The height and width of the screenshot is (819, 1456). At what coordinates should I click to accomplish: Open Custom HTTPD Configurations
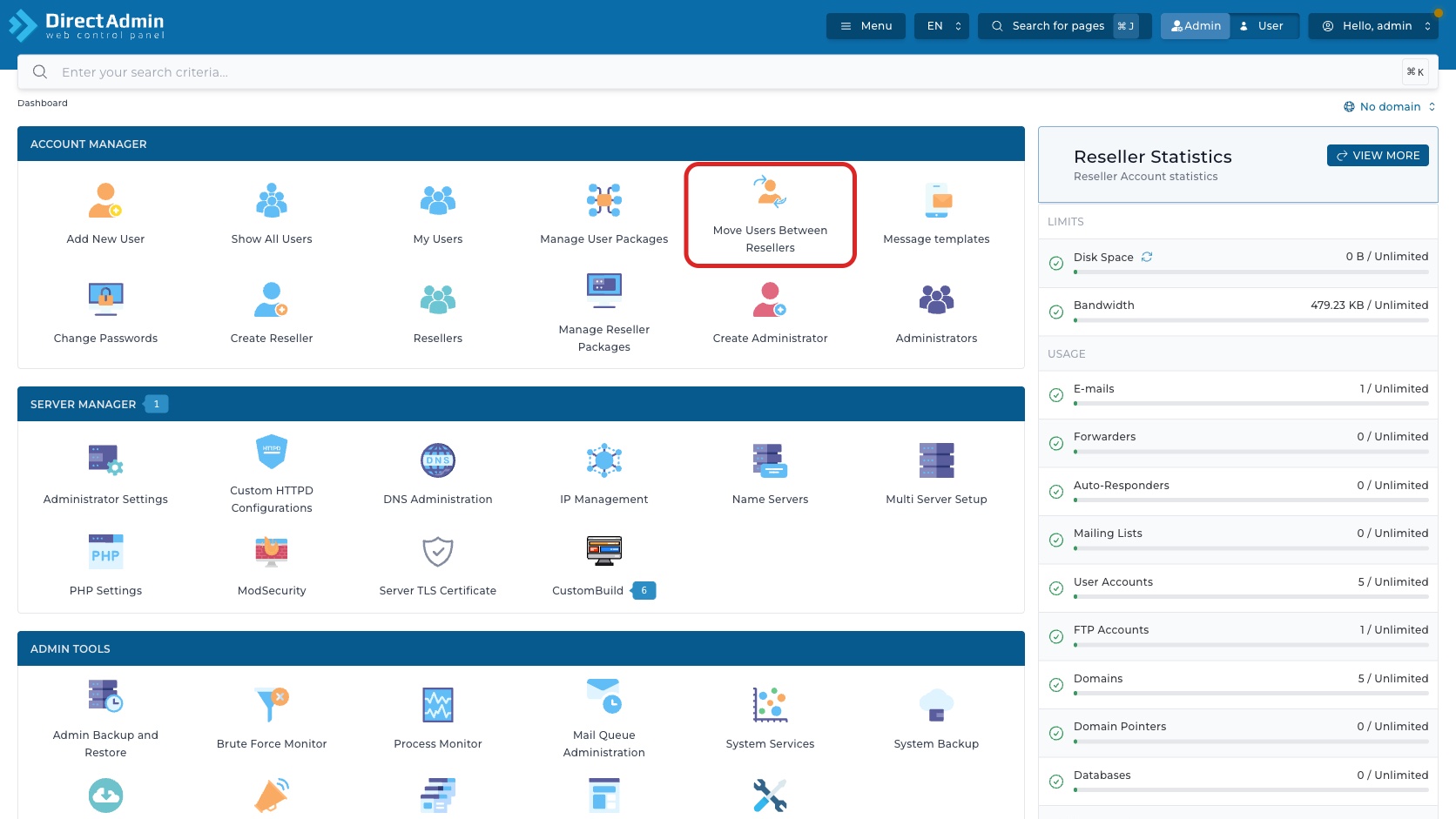coord(272,473)
